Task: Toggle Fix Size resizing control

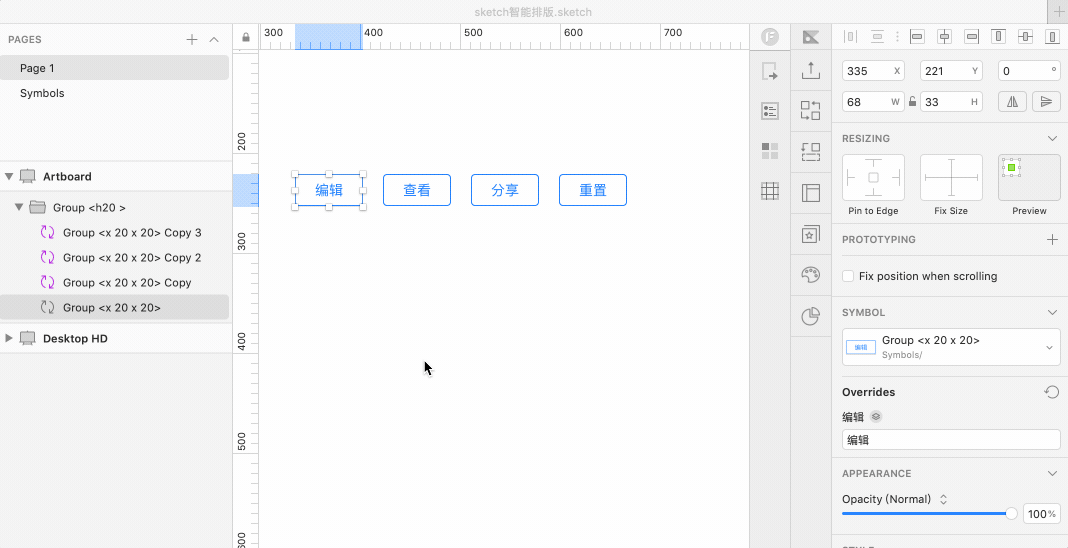Action: tap(951, 178)
